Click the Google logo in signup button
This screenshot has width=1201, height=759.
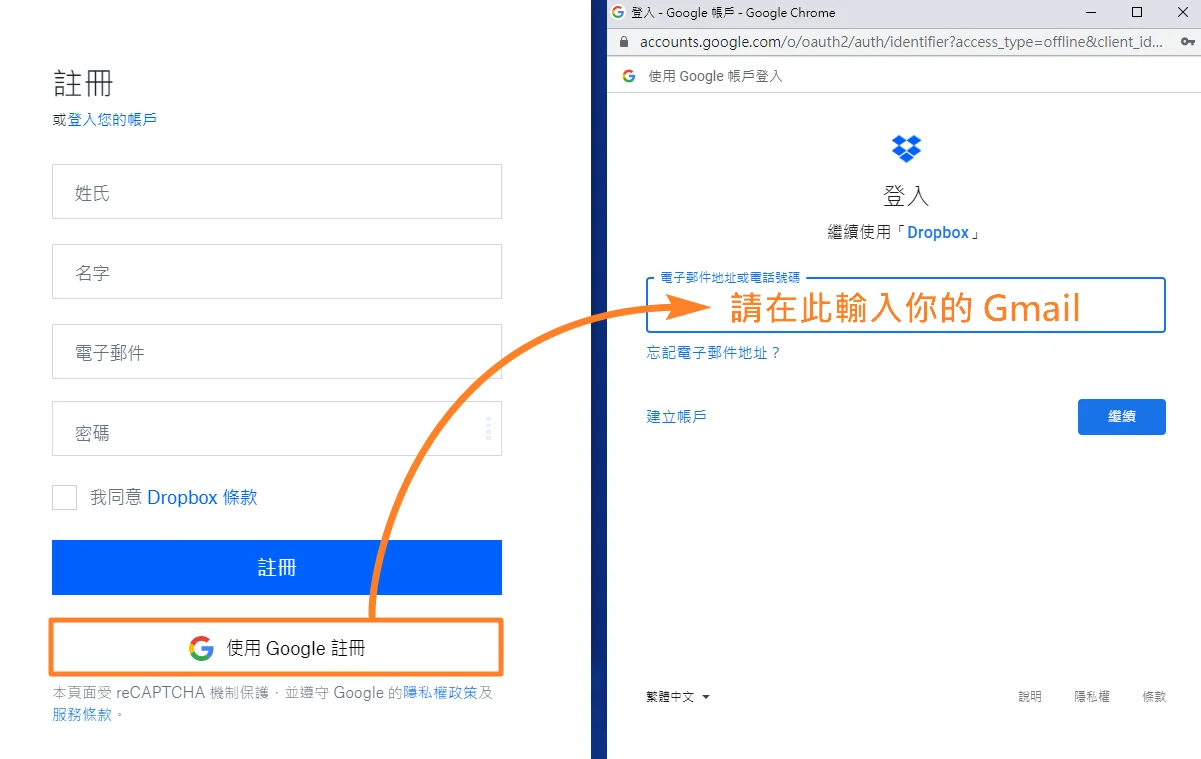tap(202, 648)
